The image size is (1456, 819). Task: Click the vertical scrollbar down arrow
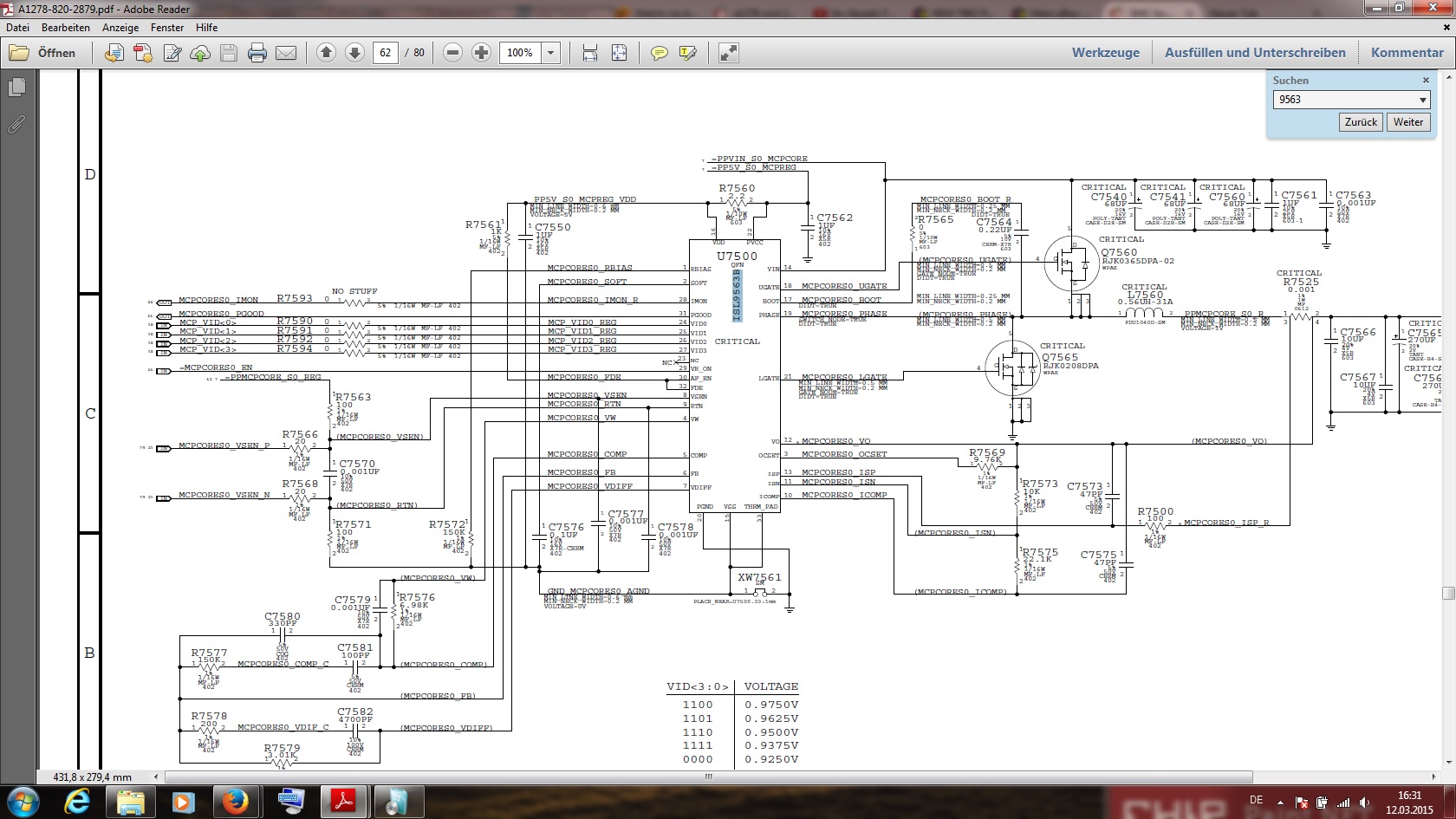click(1448, 763)
